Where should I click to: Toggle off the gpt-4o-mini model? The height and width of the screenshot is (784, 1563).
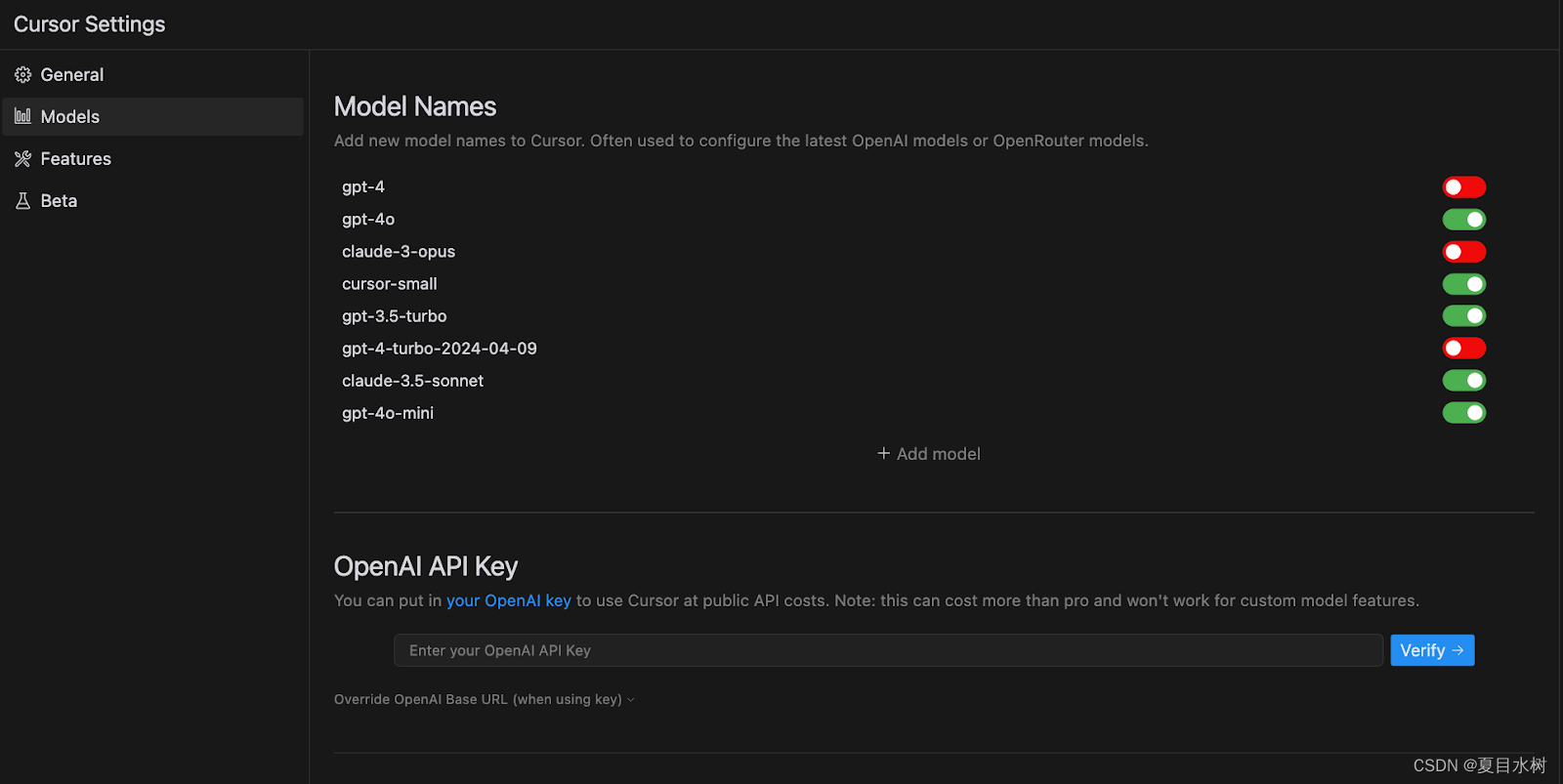[x=1464, y=413]
